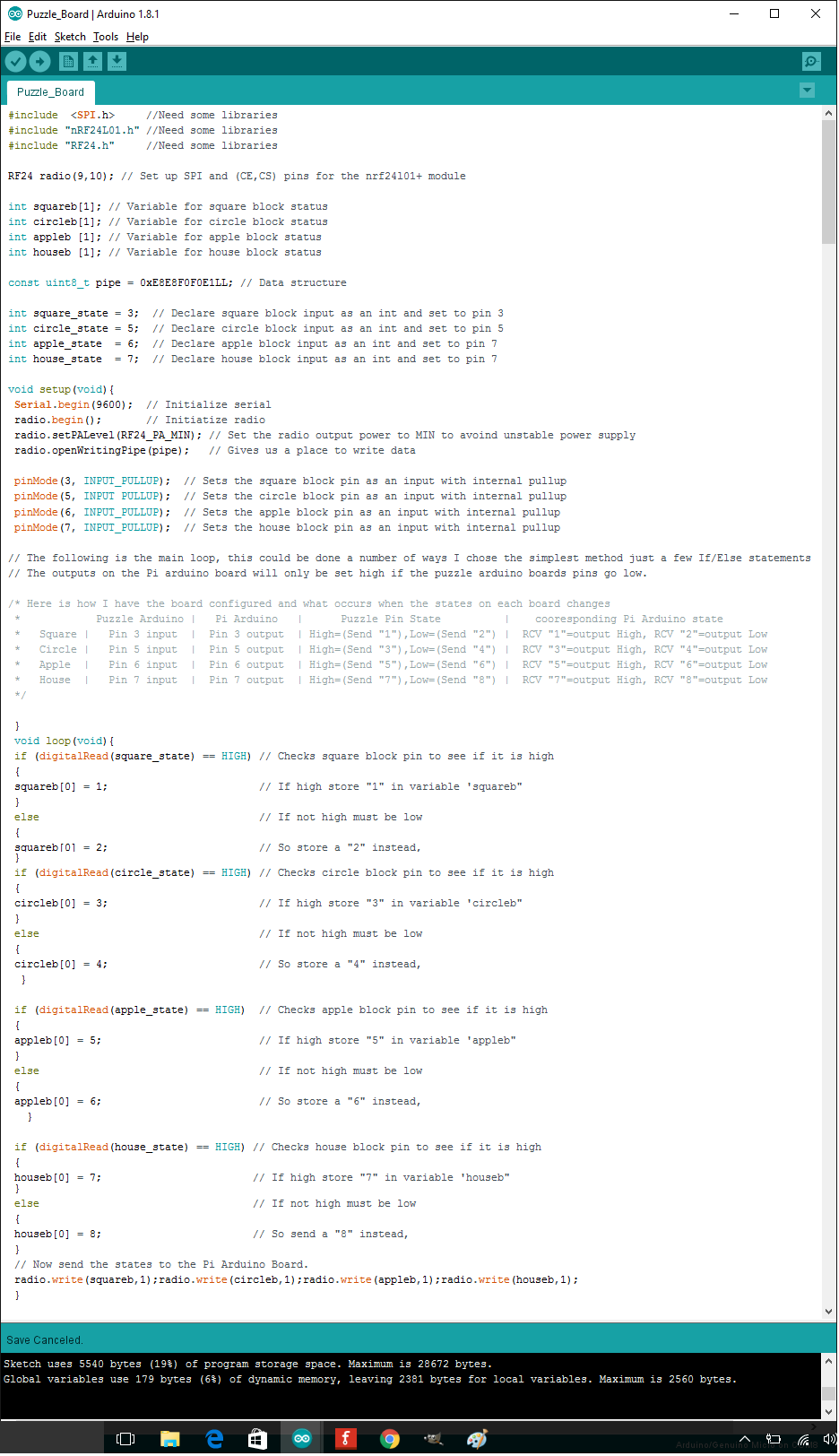Save the sketch with the Save icon
839x1456 pixels.
(117, 61)
